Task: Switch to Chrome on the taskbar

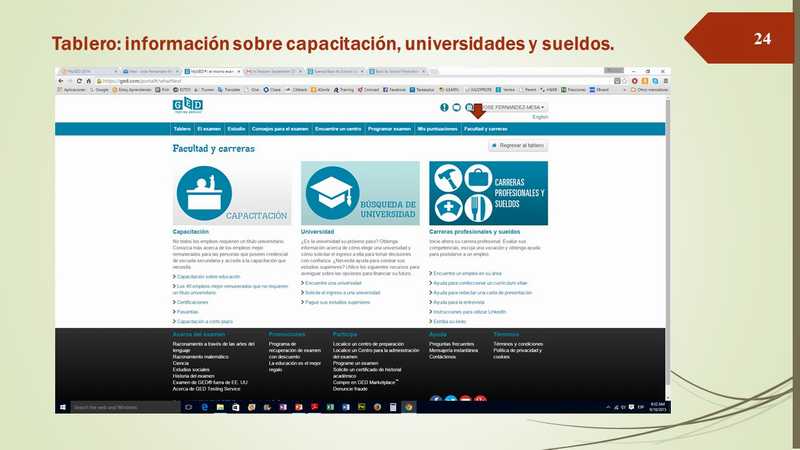Action: point(409,407)
